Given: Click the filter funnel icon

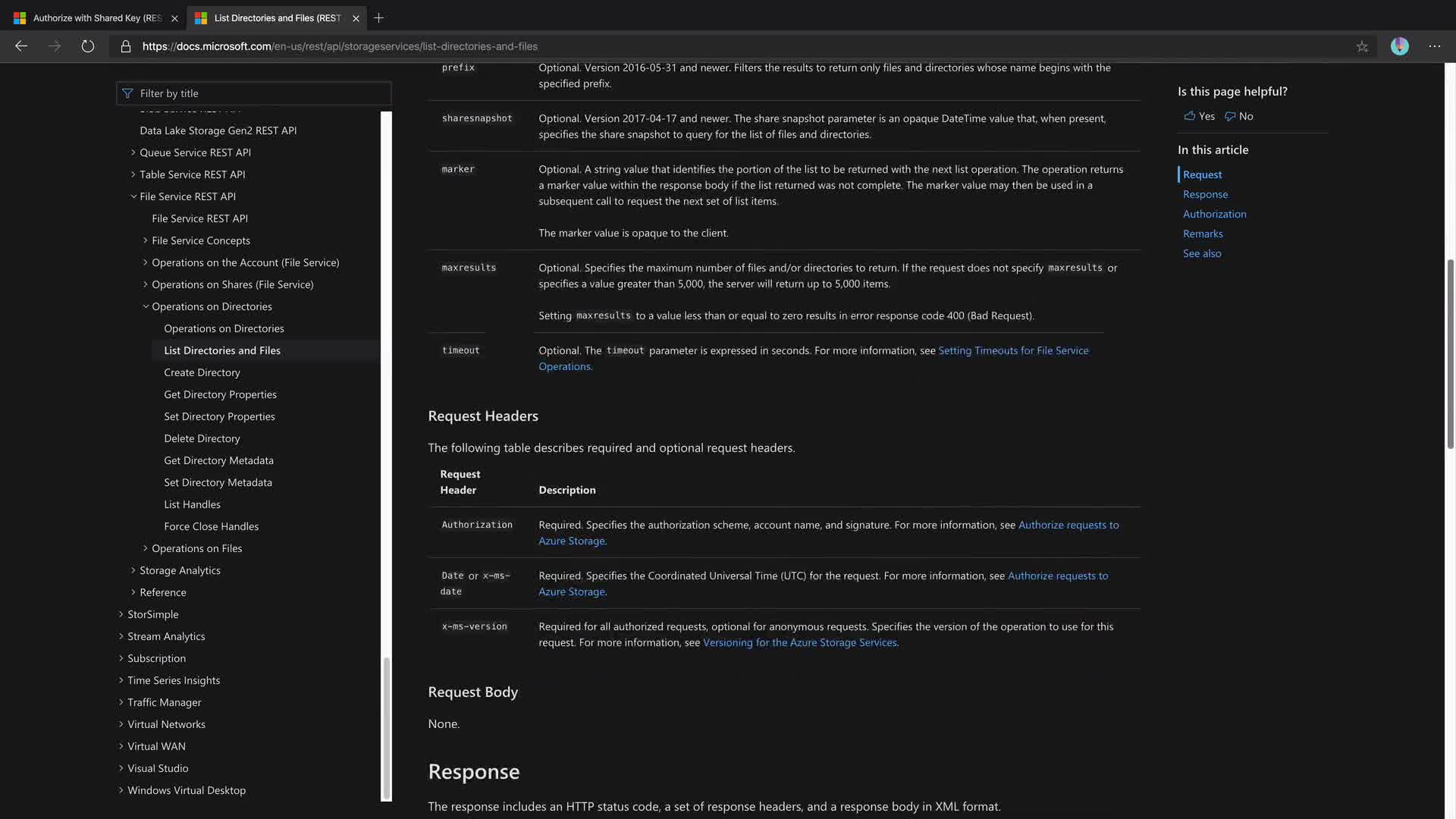Looking at the screenshot, I should click(x=127, y=93).
